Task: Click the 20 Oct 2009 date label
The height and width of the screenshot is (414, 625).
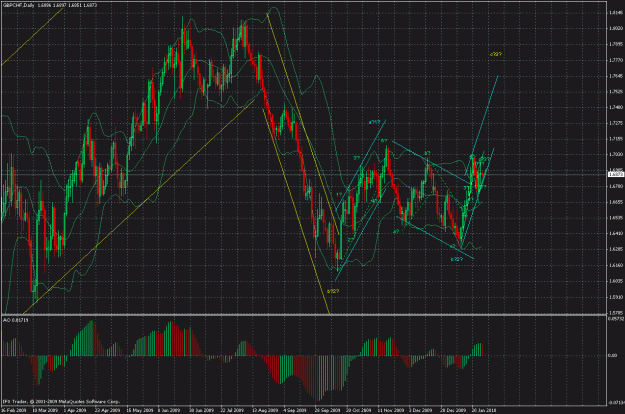Action: click(359, 410)
